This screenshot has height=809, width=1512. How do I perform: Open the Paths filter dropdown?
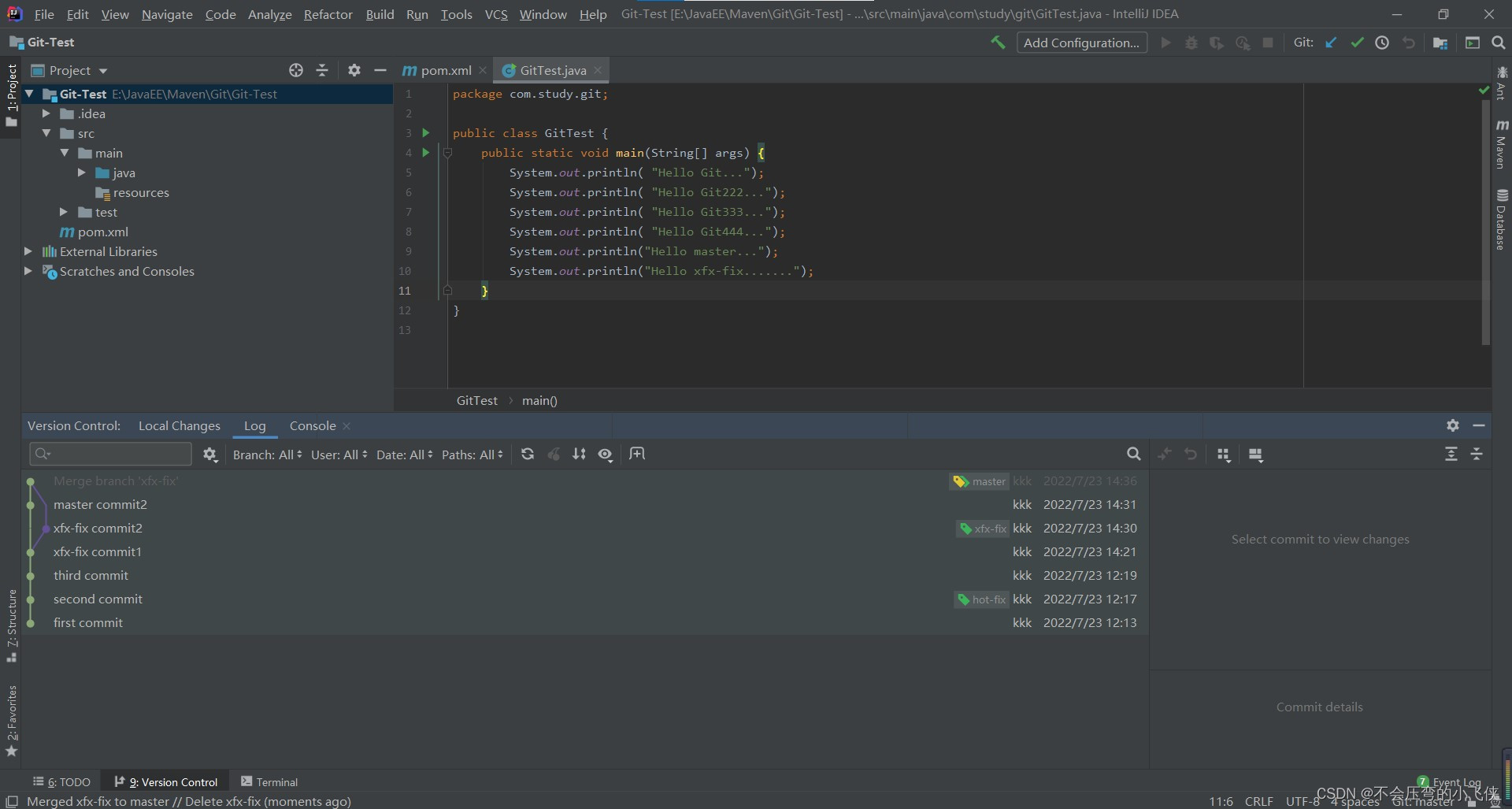[x=472, y=455]
